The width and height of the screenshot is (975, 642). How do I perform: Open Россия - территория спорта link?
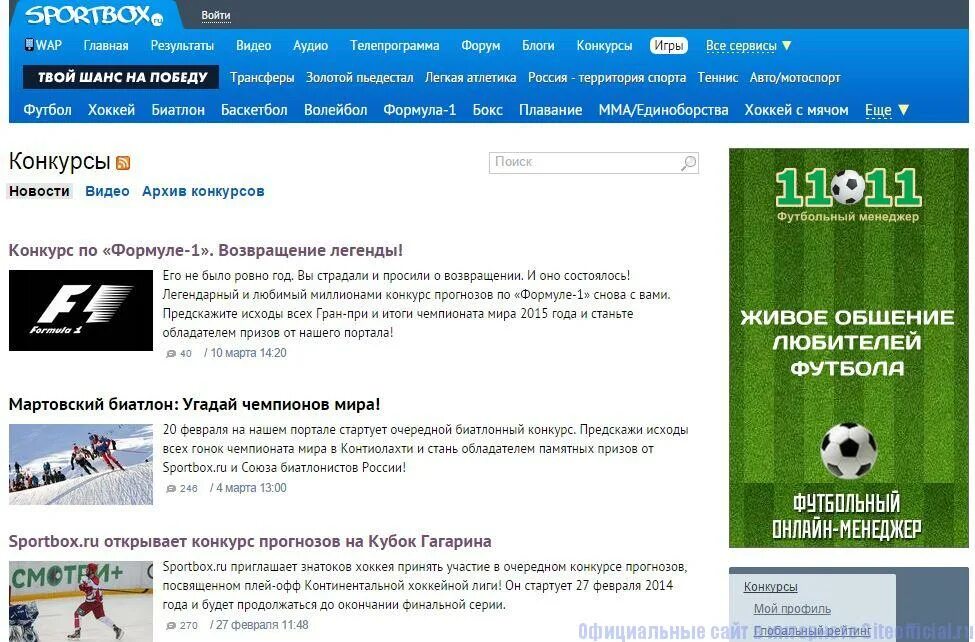(x=607, y=78)
